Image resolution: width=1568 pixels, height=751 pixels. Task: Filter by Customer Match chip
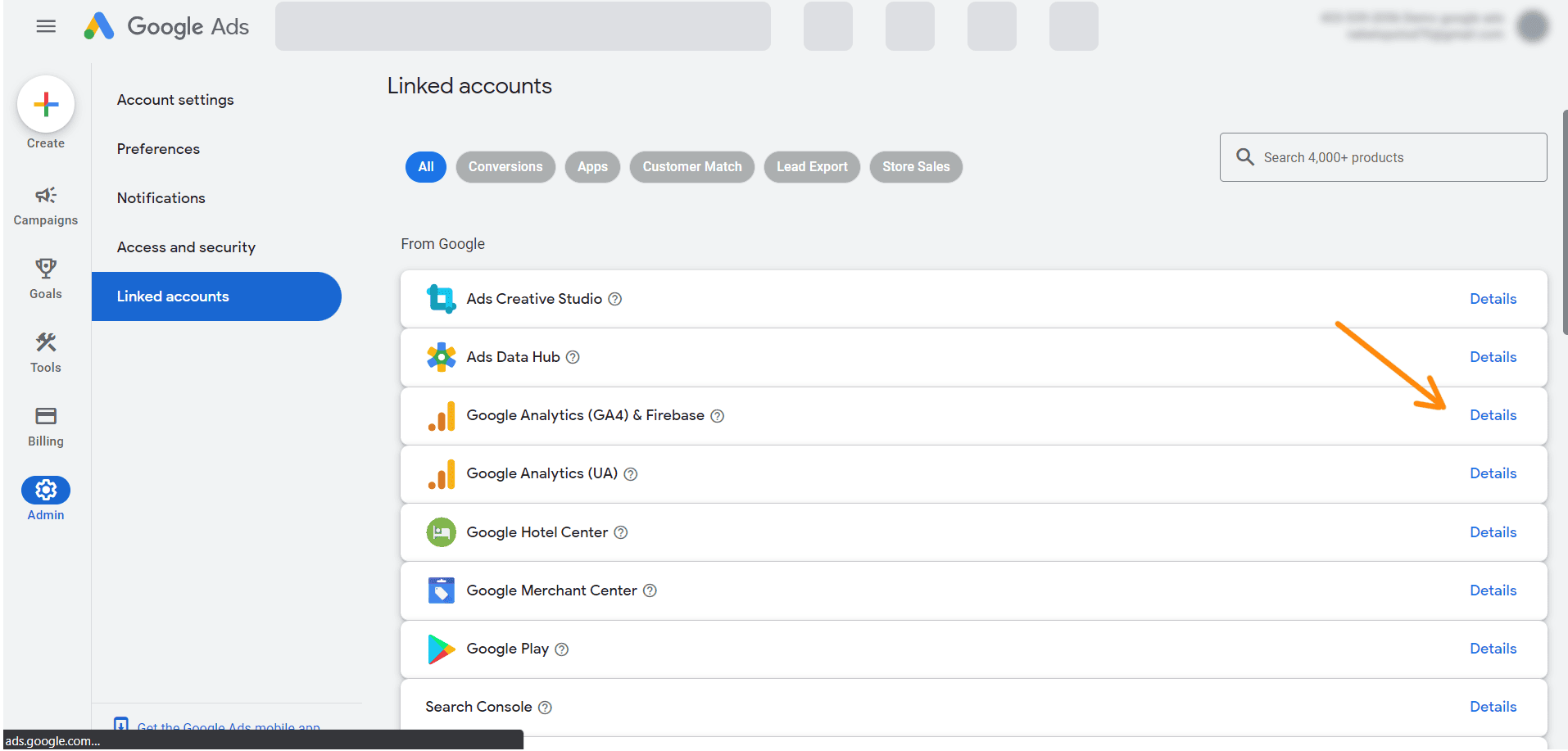coord(692,167)
